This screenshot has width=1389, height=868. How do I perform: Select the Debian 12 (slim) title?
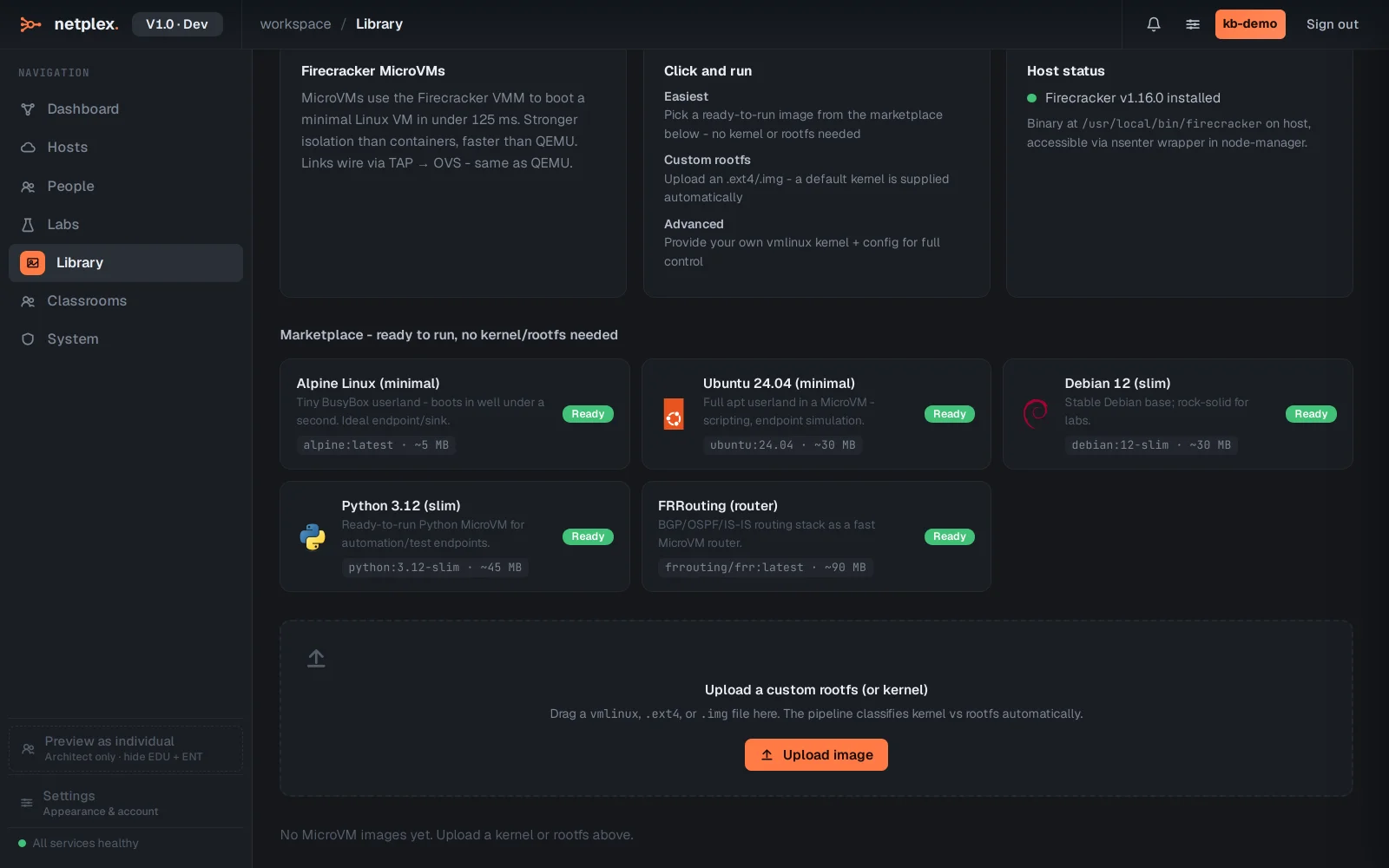coord(1117,384)
